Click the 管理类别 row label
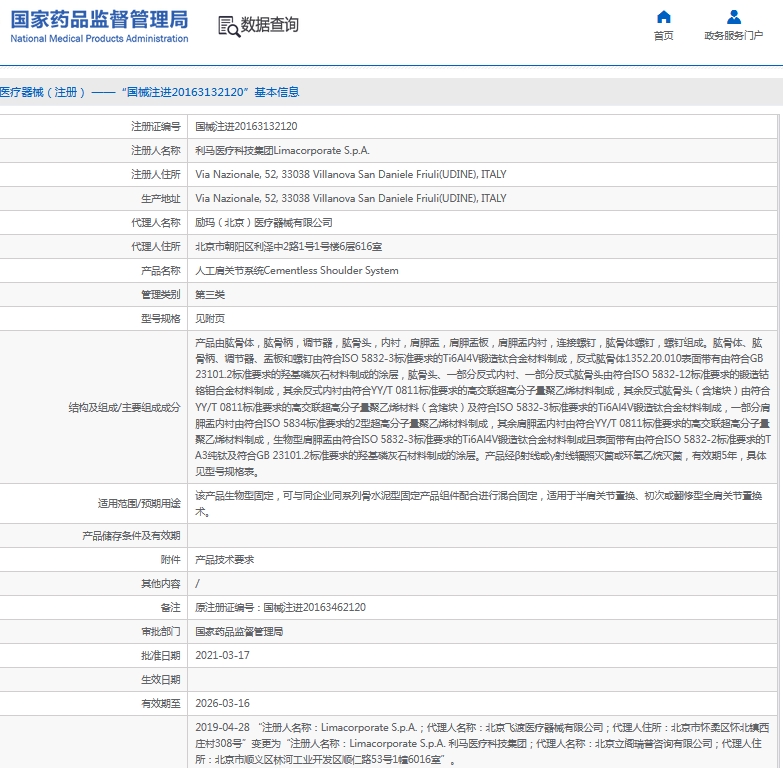 (160, 294)
